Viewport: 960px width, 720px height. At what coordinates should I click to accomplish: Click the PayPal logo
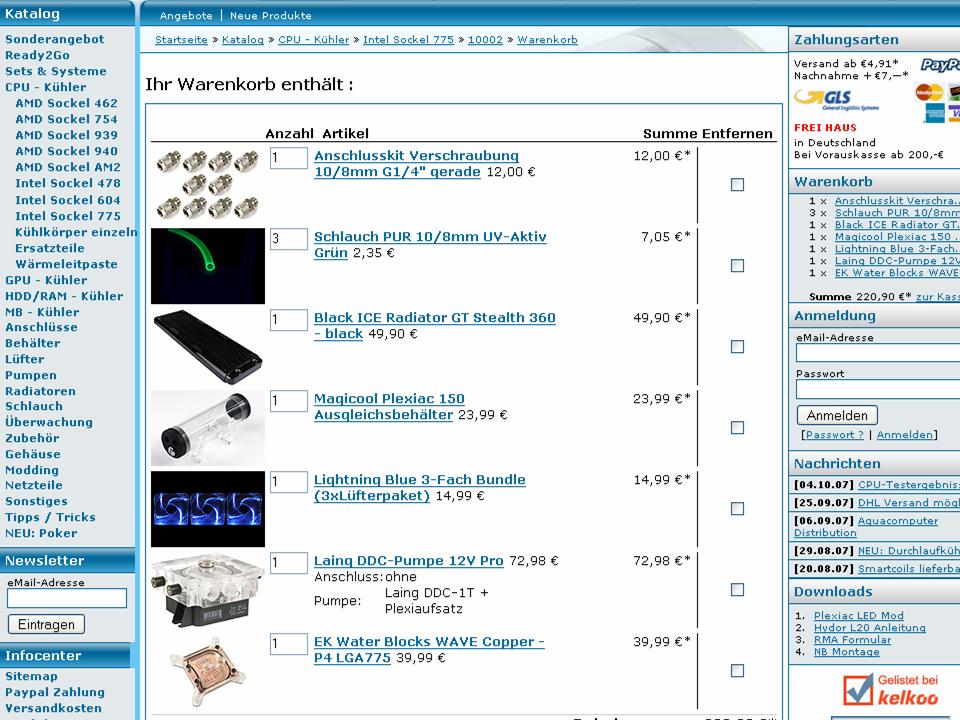pyautogui.click(x=940, y=65)
